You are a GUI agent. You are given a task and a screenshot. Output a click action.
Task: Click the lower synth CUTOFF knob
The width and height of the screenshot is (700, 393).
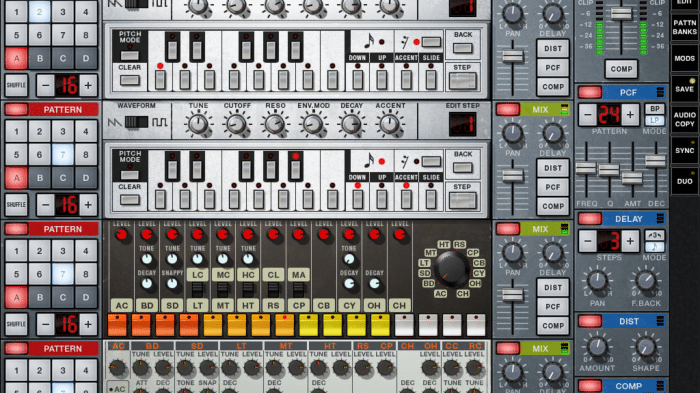click(237, 125)
